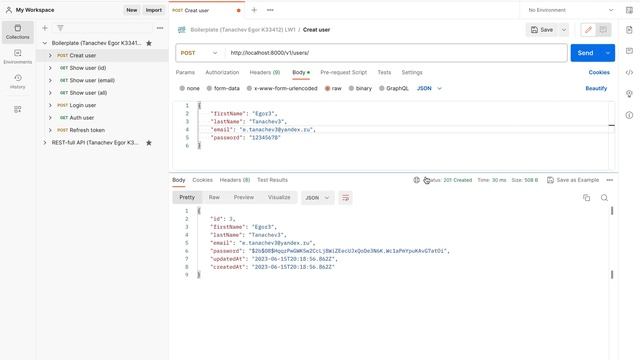Show the Raw response view
The height and width of the screenshot is (360, 640).
coord(214,197)
